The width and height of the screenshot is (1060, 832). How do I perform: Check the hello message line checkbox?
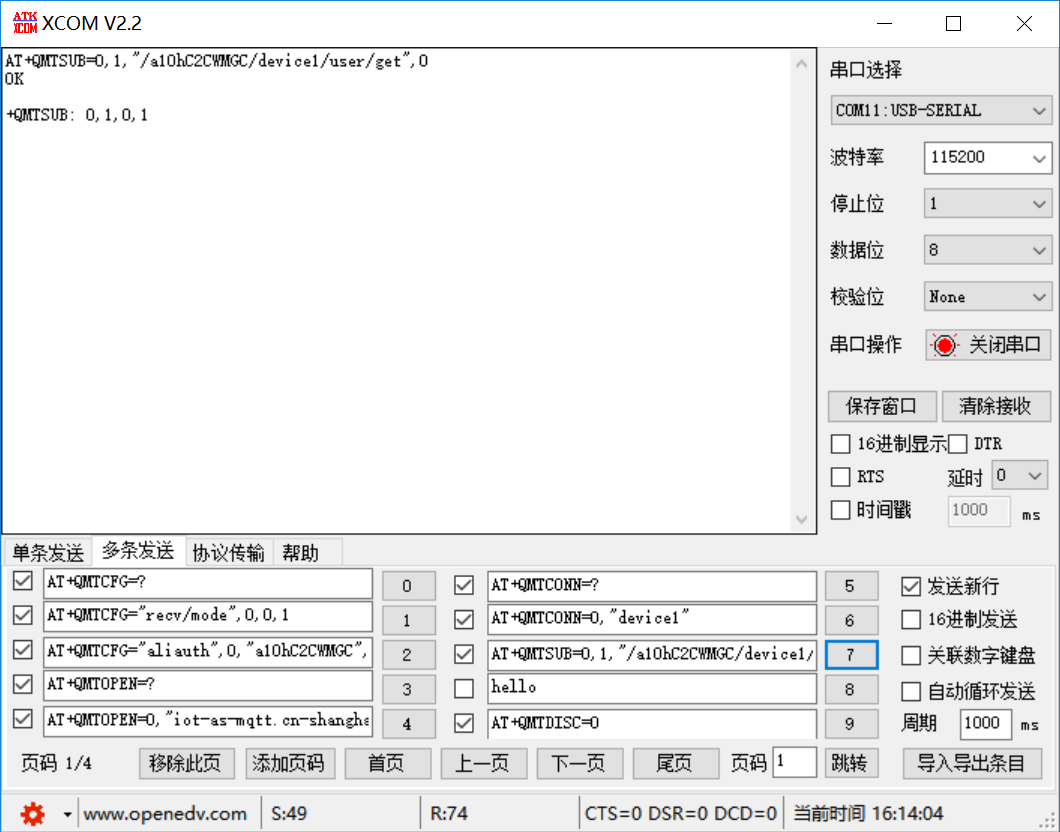click(463, 687)
